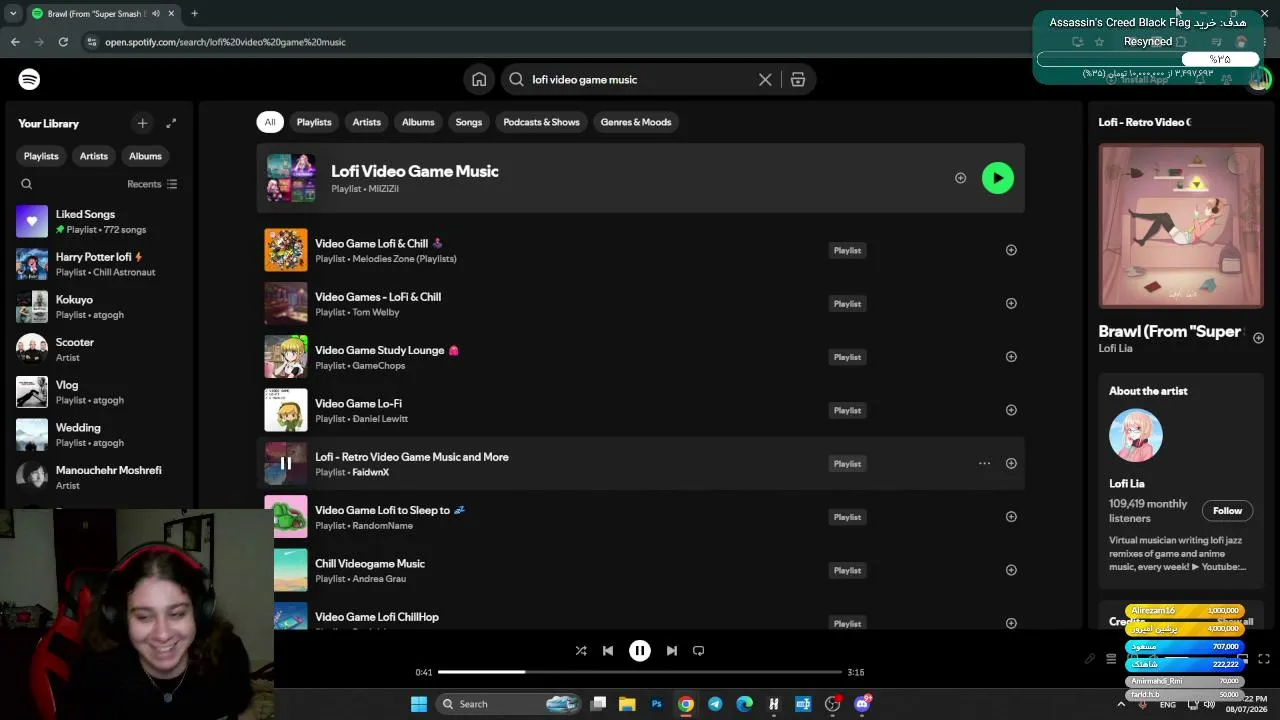
Task: Open the Chrome tab search dropdown
Action: coord(13,14)
